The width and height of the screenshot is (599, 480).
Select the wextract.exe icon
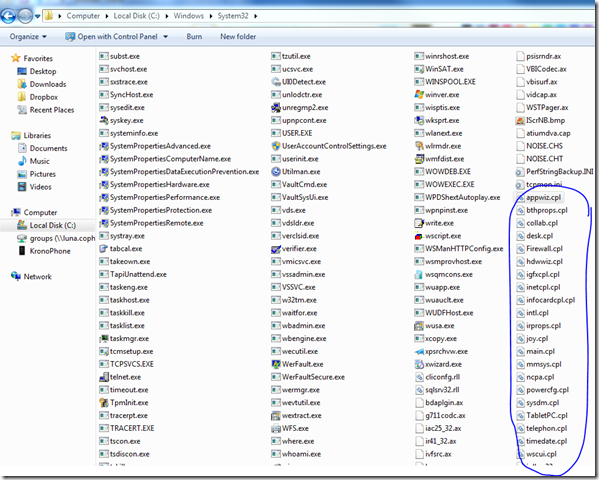pos(276,415)
